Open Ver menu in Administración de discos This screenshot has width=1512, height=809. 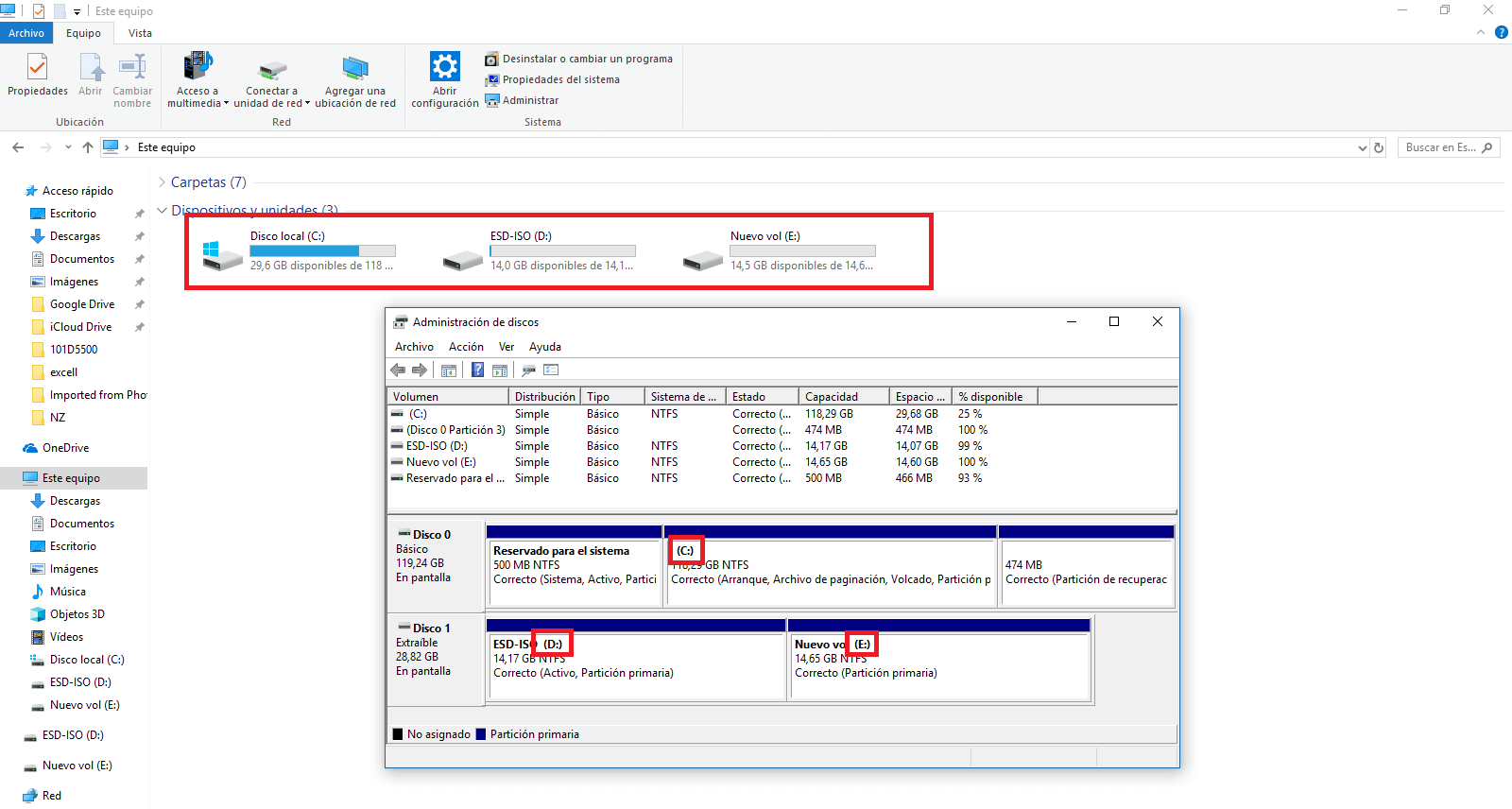point(507,347)
